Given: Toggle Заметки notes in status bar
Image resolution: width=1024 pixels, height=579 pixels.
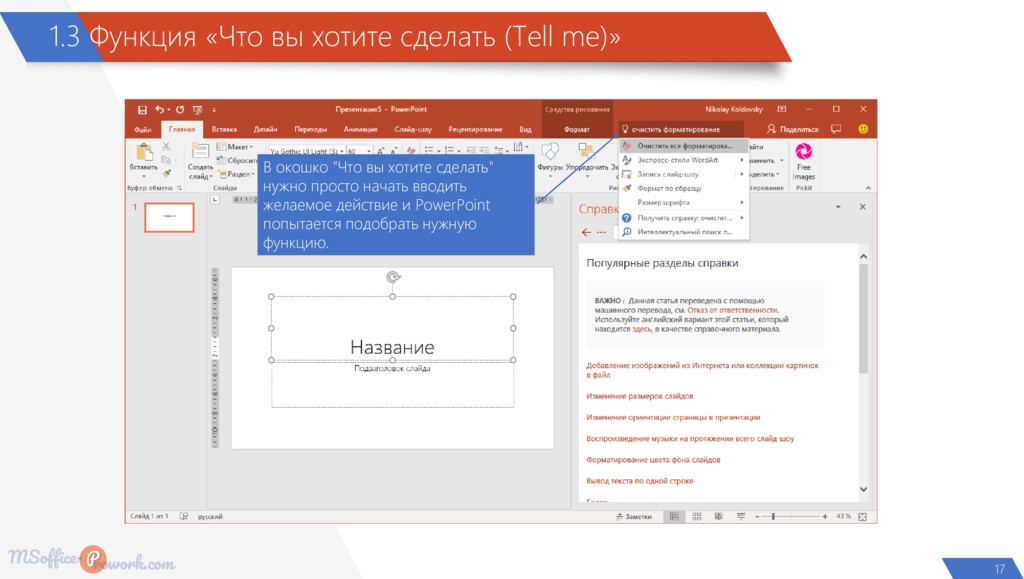Looking at the screenshot, I should click(633, 516).
